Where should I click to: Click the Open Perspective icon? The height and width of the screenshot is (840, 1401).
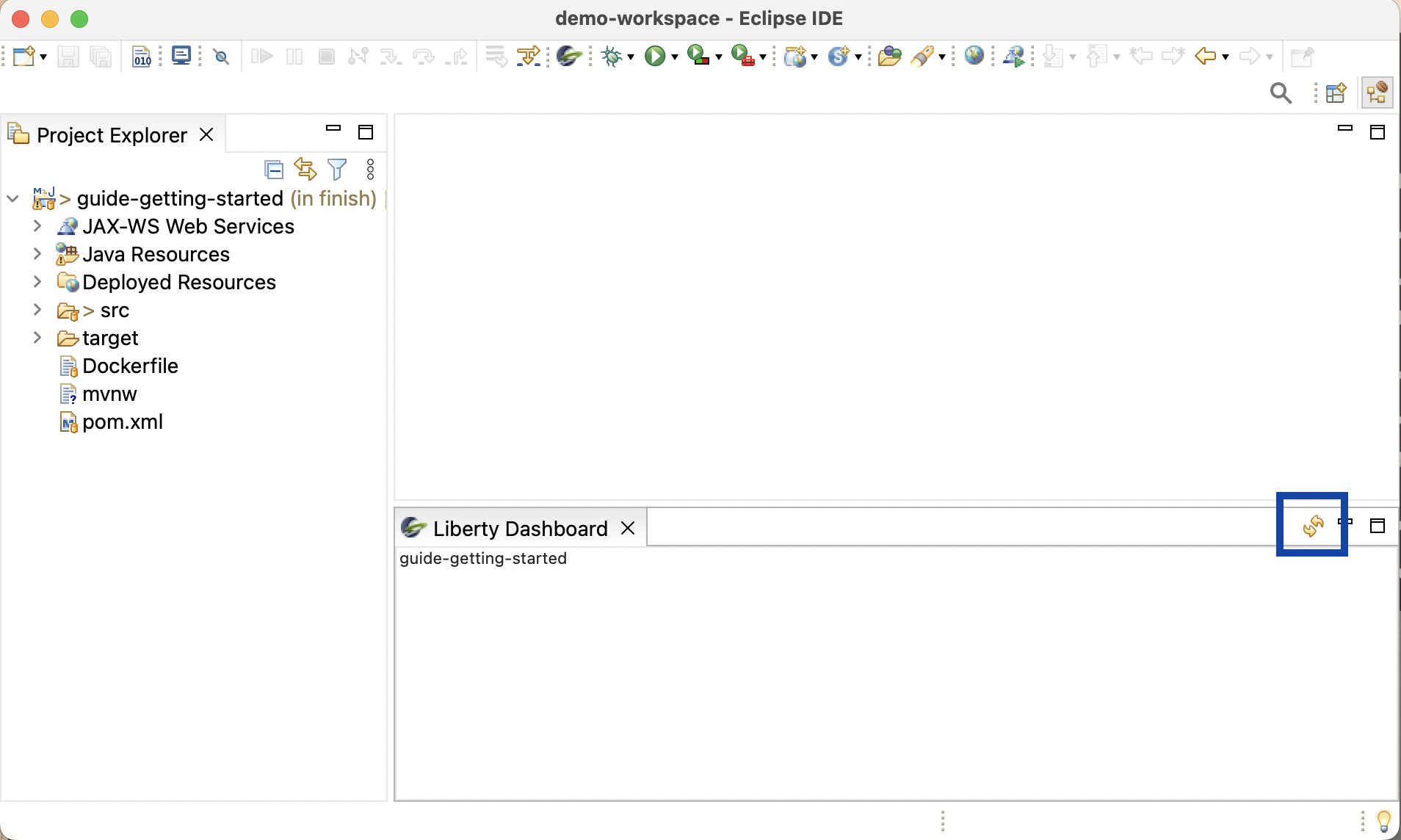1336,93
